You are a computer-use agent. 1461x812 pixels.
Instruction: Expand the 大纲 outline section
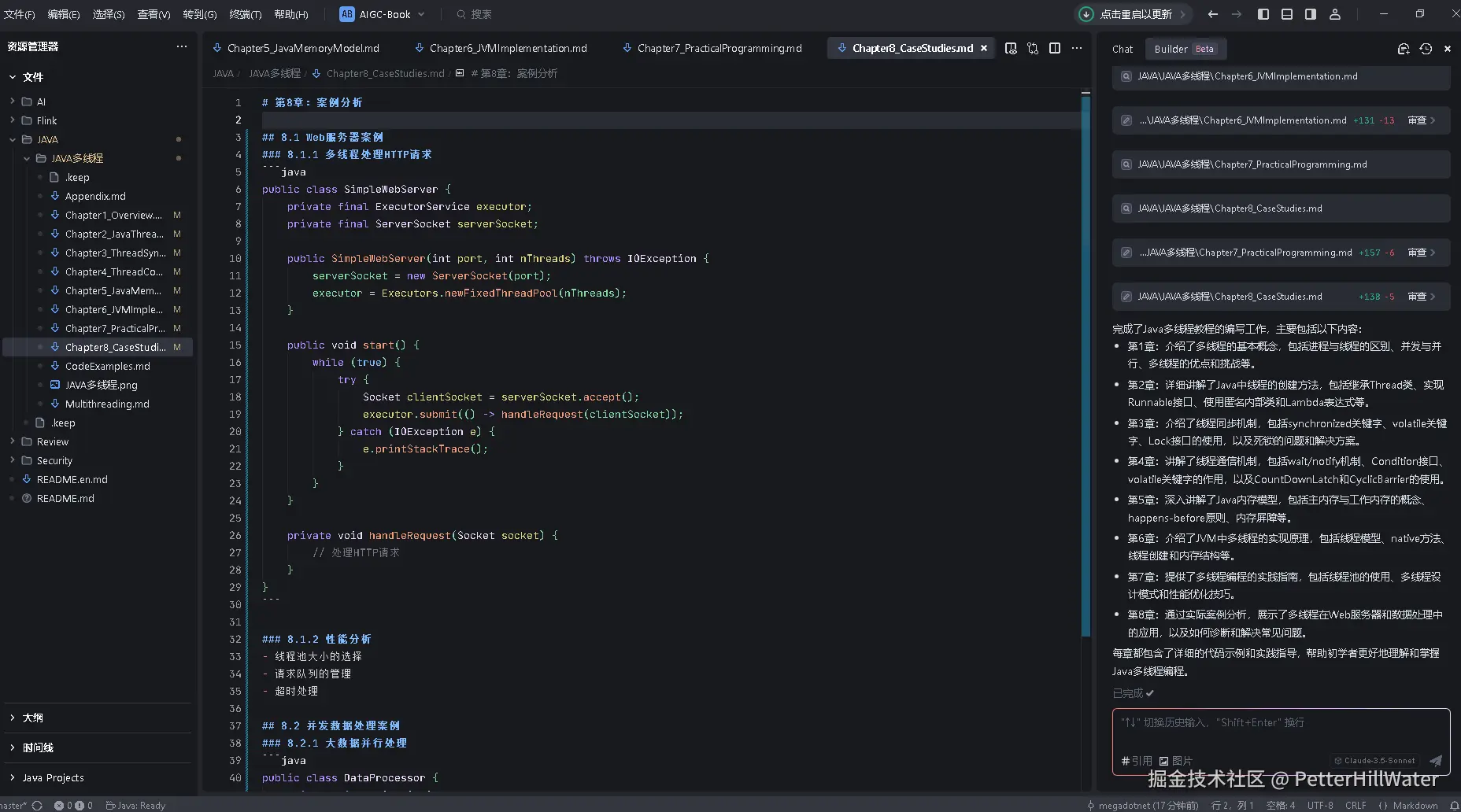(x=33, y=718)
